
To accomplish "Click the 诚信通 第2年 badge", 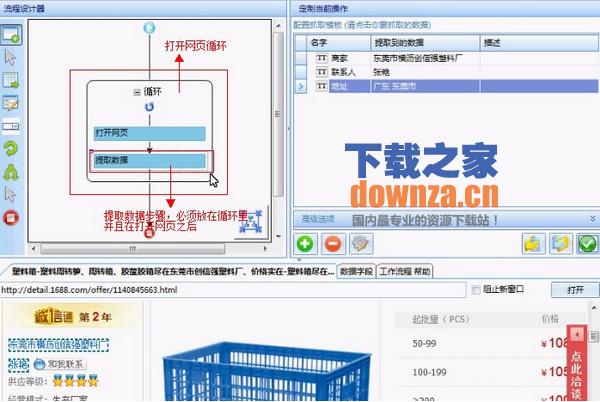I will coord(73,317).
